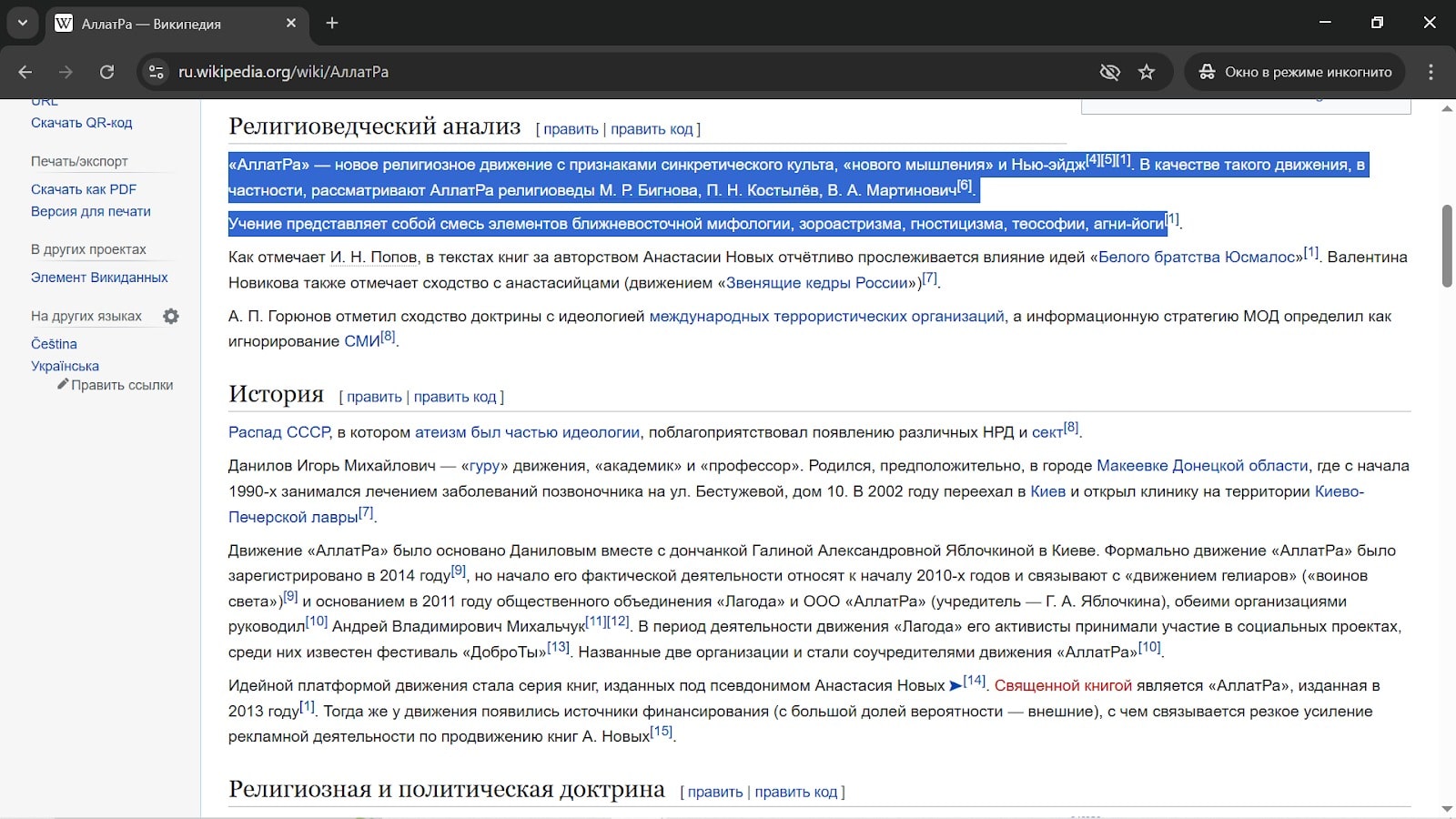Bookmark this page with the star icon
Screen dimensions: 1456x819
point(1147,72)
